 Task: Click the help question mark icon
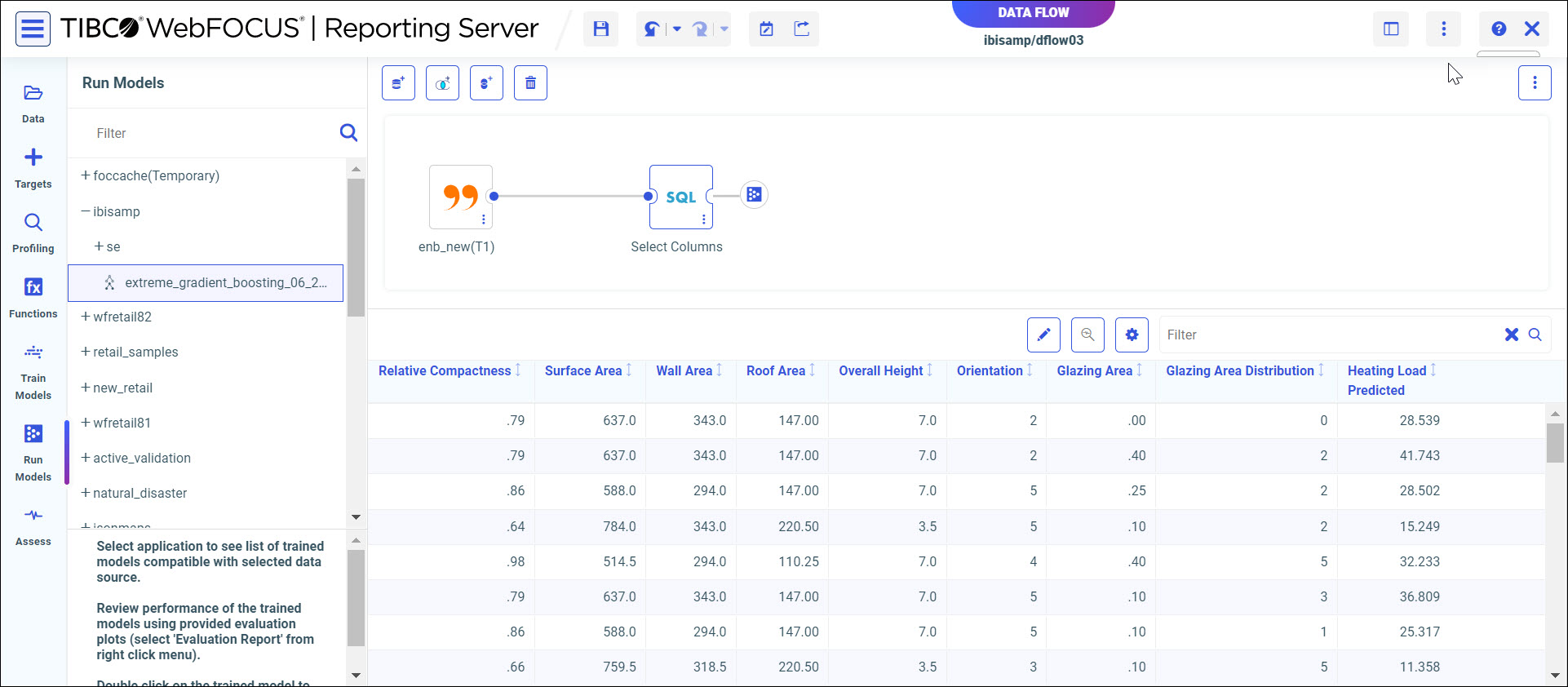pos(1499,29)
